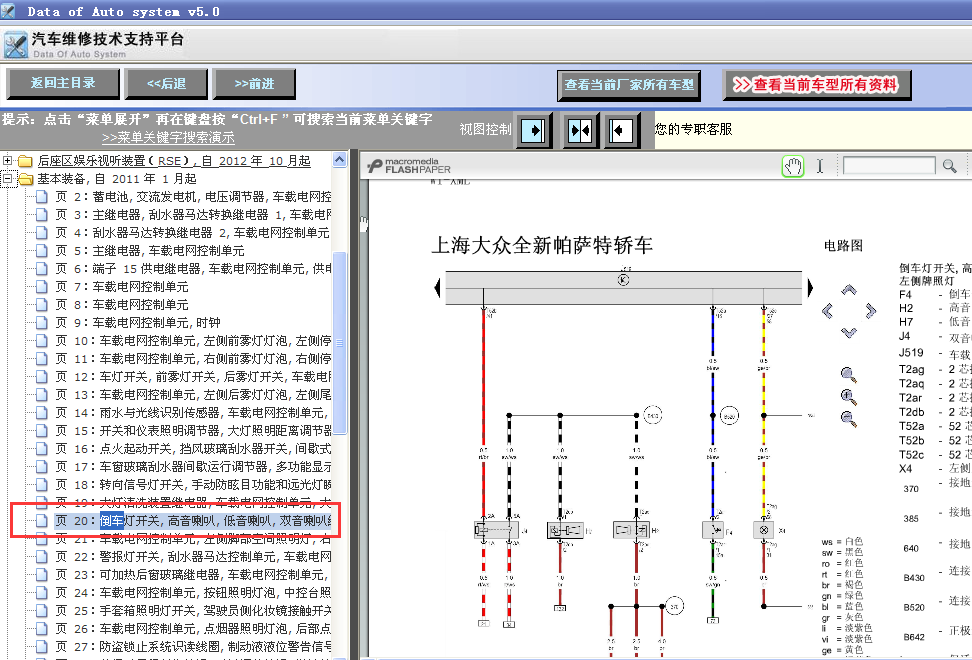Open 查看当前厂家所有车型
Viewport: 972px width, 660px height.
629,85
